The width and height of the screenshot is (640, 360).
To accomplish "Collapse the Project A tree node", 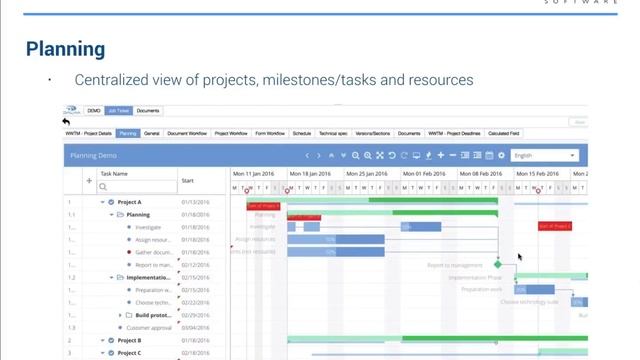I will 102,202.
